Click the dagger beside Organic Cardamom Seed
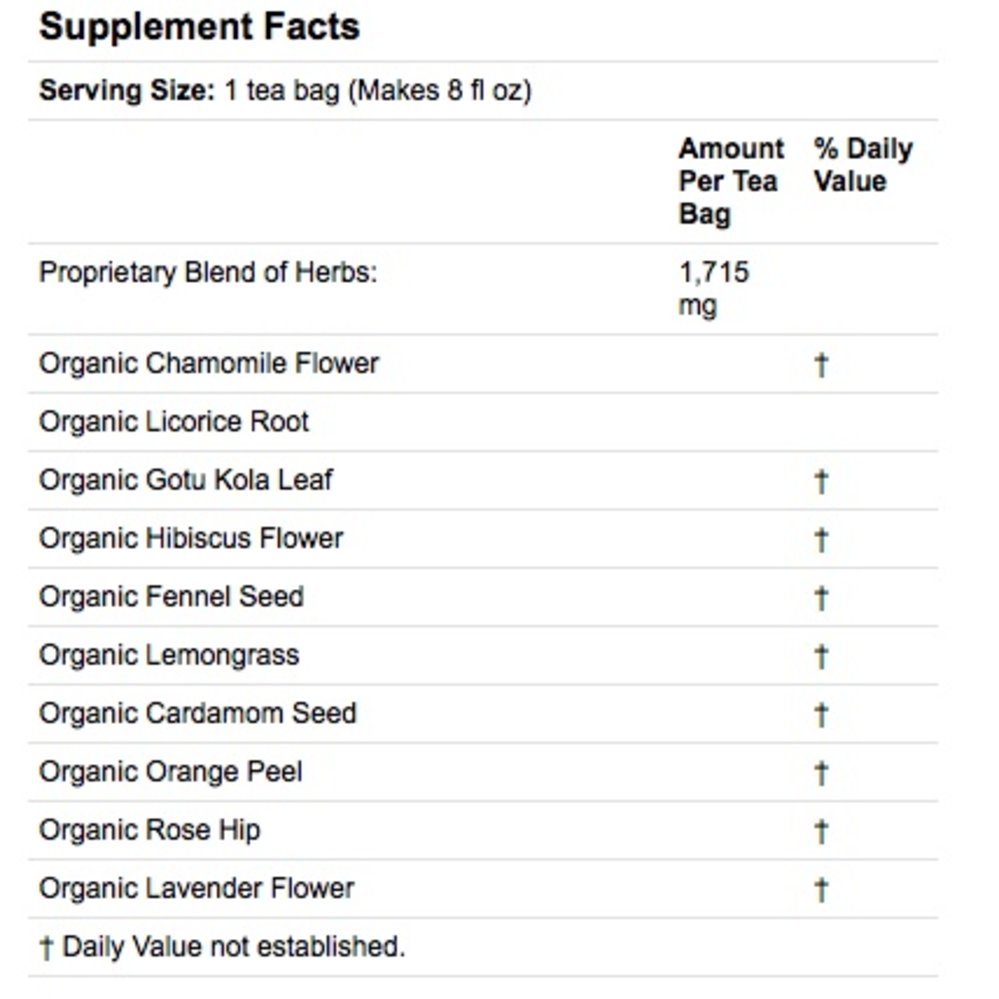999x999 pixels. click(x=821, y=714)
